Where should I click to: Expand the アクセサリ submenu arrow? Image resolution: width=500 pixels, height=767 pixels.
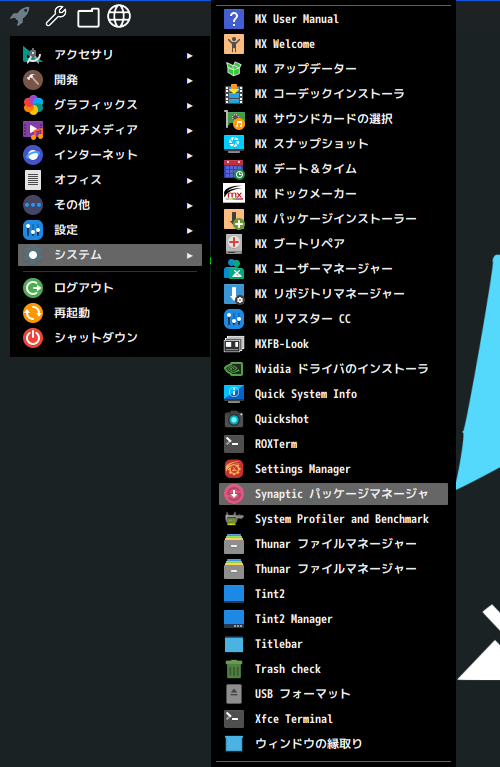click(x=189, y=56)
